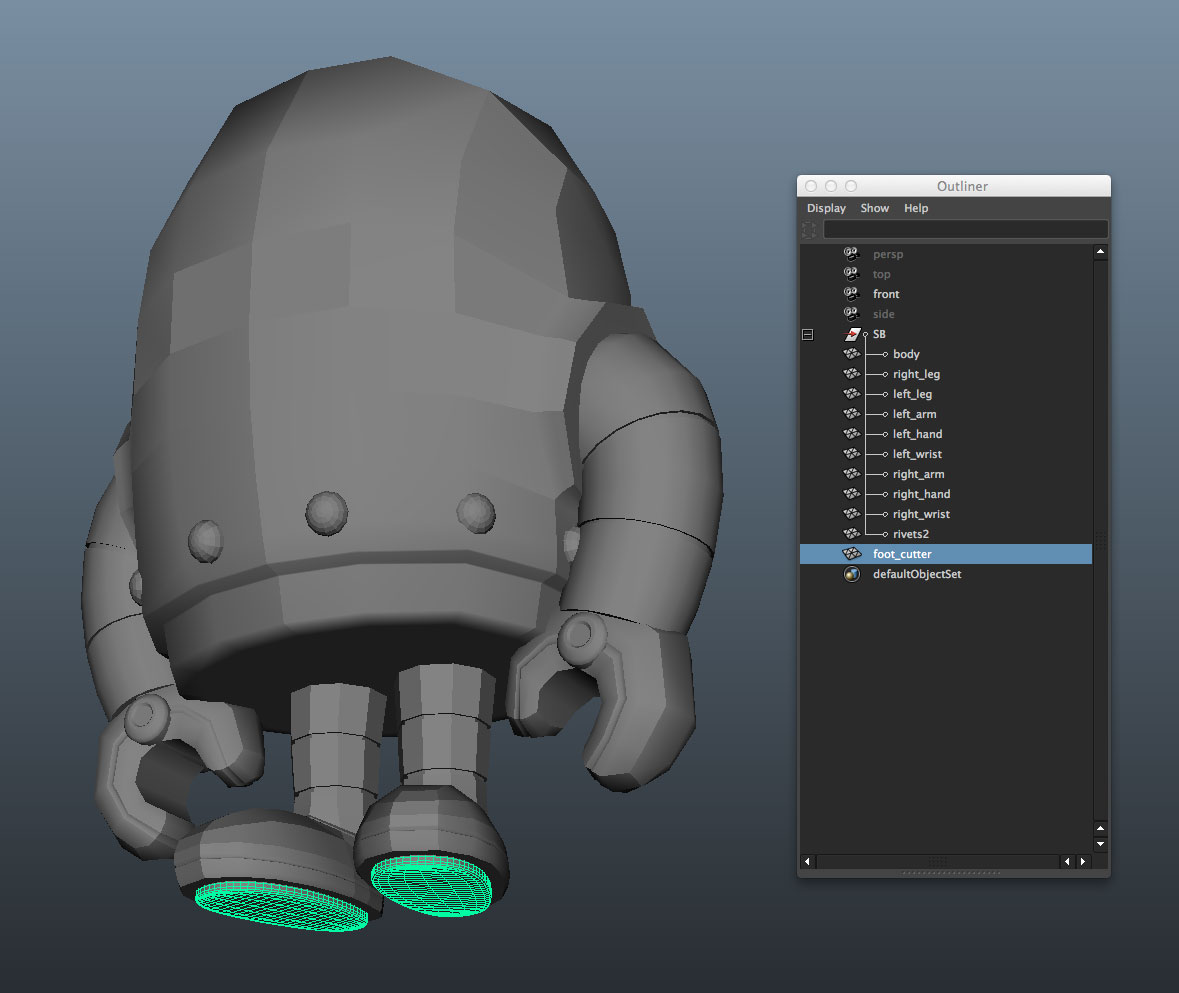Click the Outliner scroll up arrow
1179x993 pixels.
tap(1101, 253)
